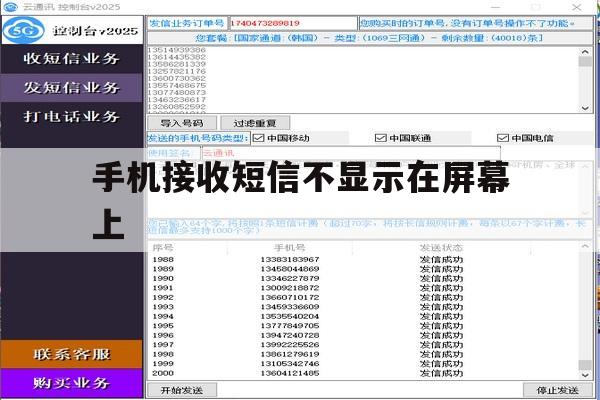The width and height of the screenshot is (600, 400).
Task: Click 发信成功 status in row 1998
Action: [441, 354]
